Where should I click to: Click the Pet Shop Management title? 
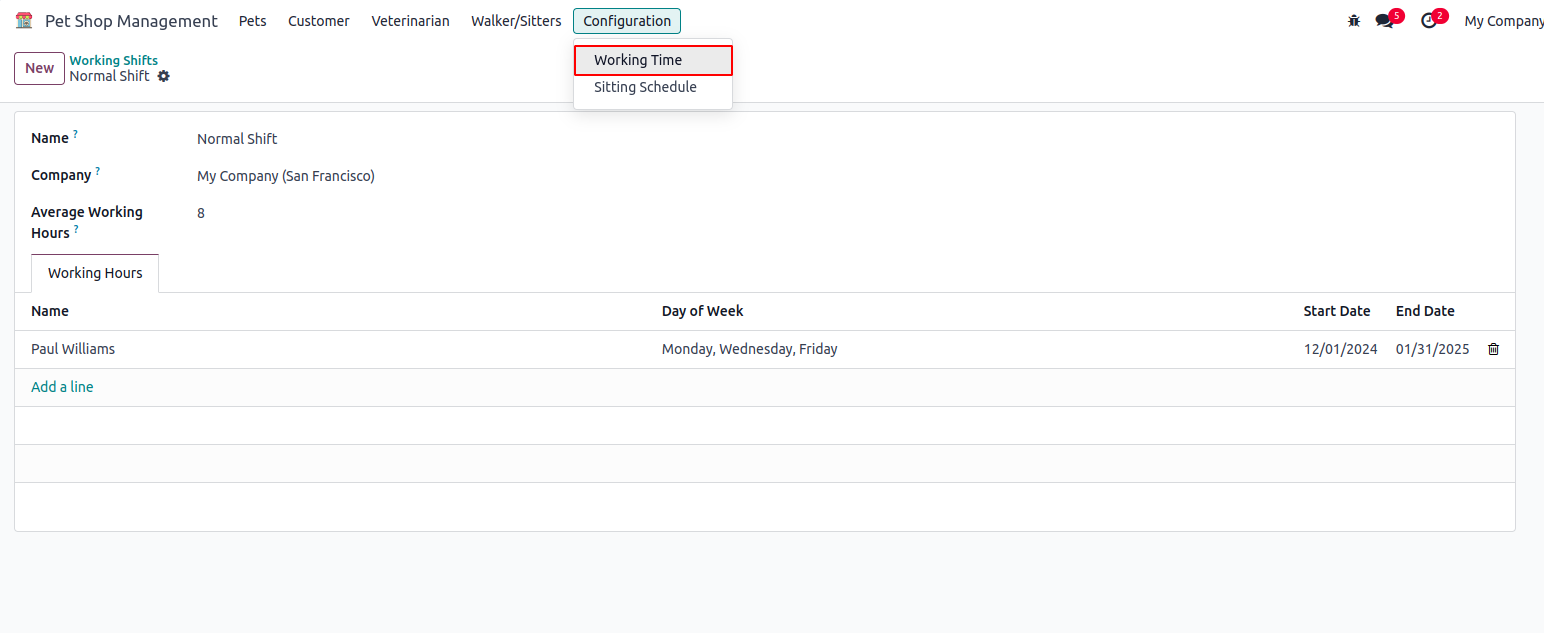coord(131,21)
